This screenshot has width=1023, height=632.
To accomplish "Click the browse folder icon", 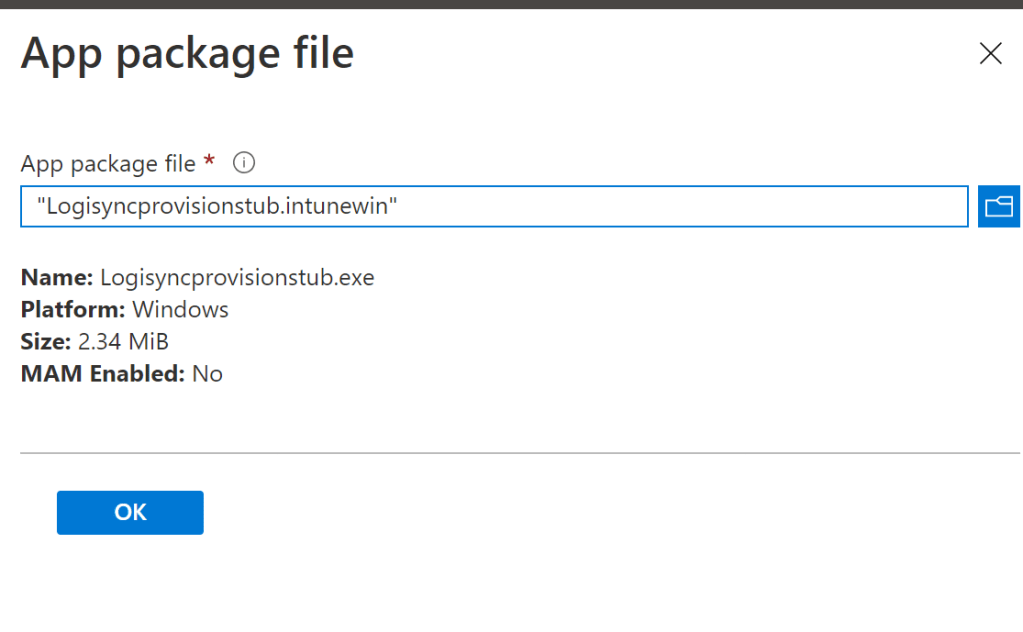I will [x=997, y=206].
